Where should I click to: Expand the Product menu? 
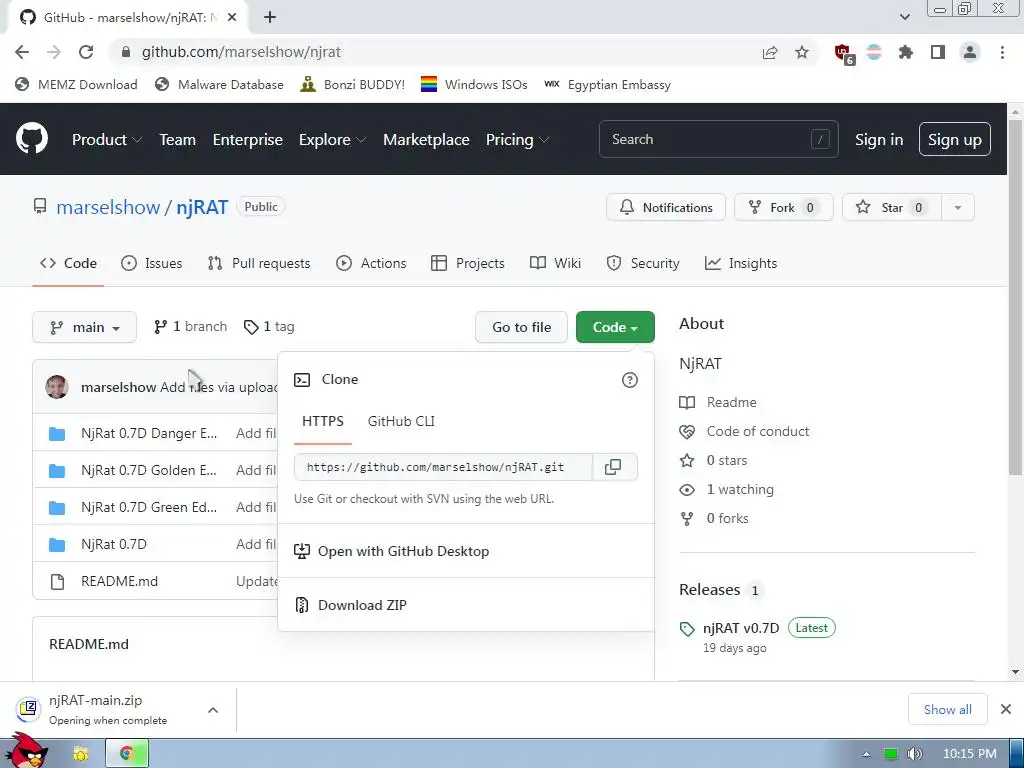click(x=107, y=140)
